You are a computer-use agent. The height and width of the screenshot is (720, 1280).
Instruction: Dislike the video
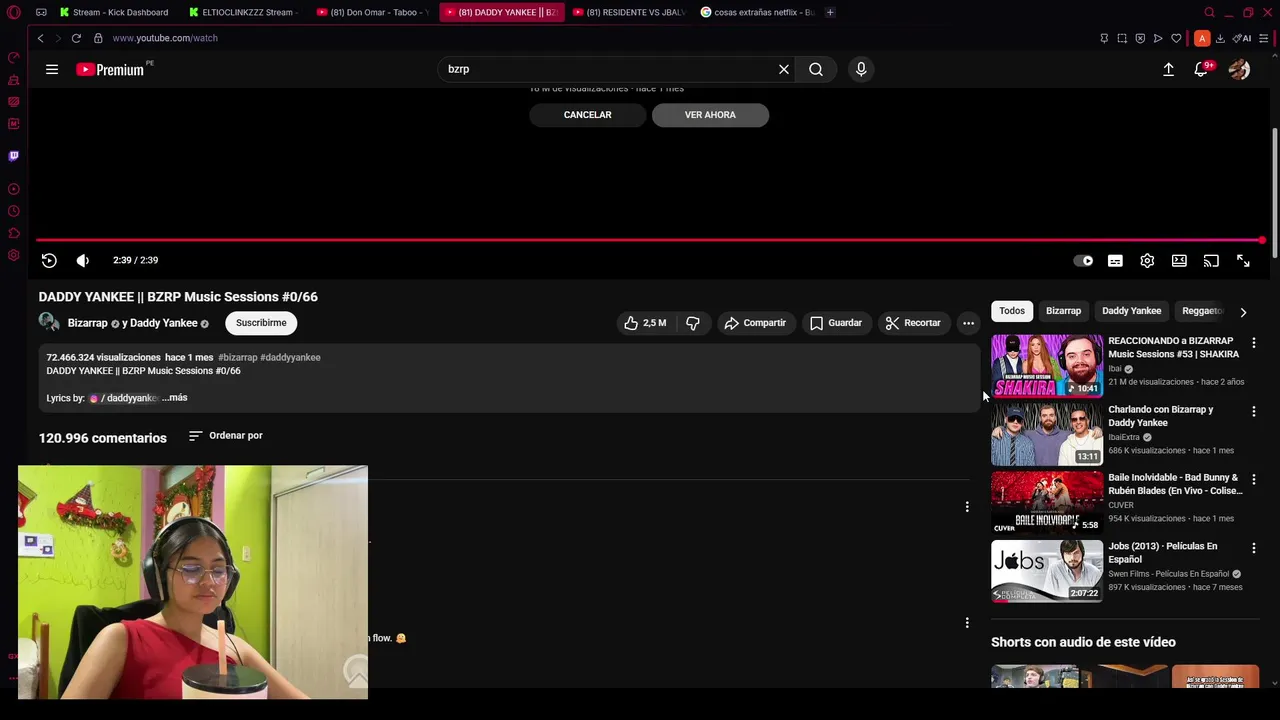coord(693,323)
